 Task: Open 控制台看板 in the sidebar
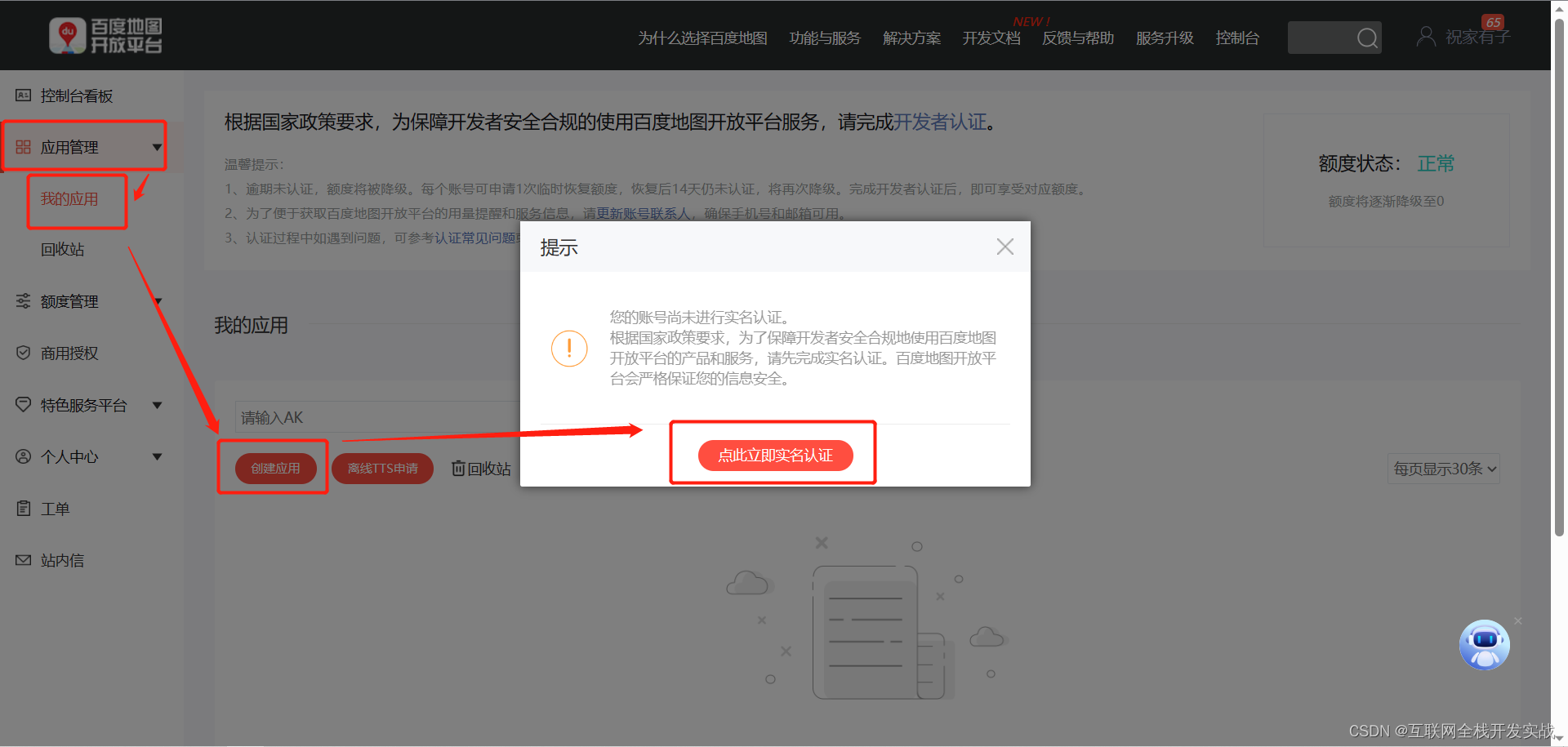(77, 96)
